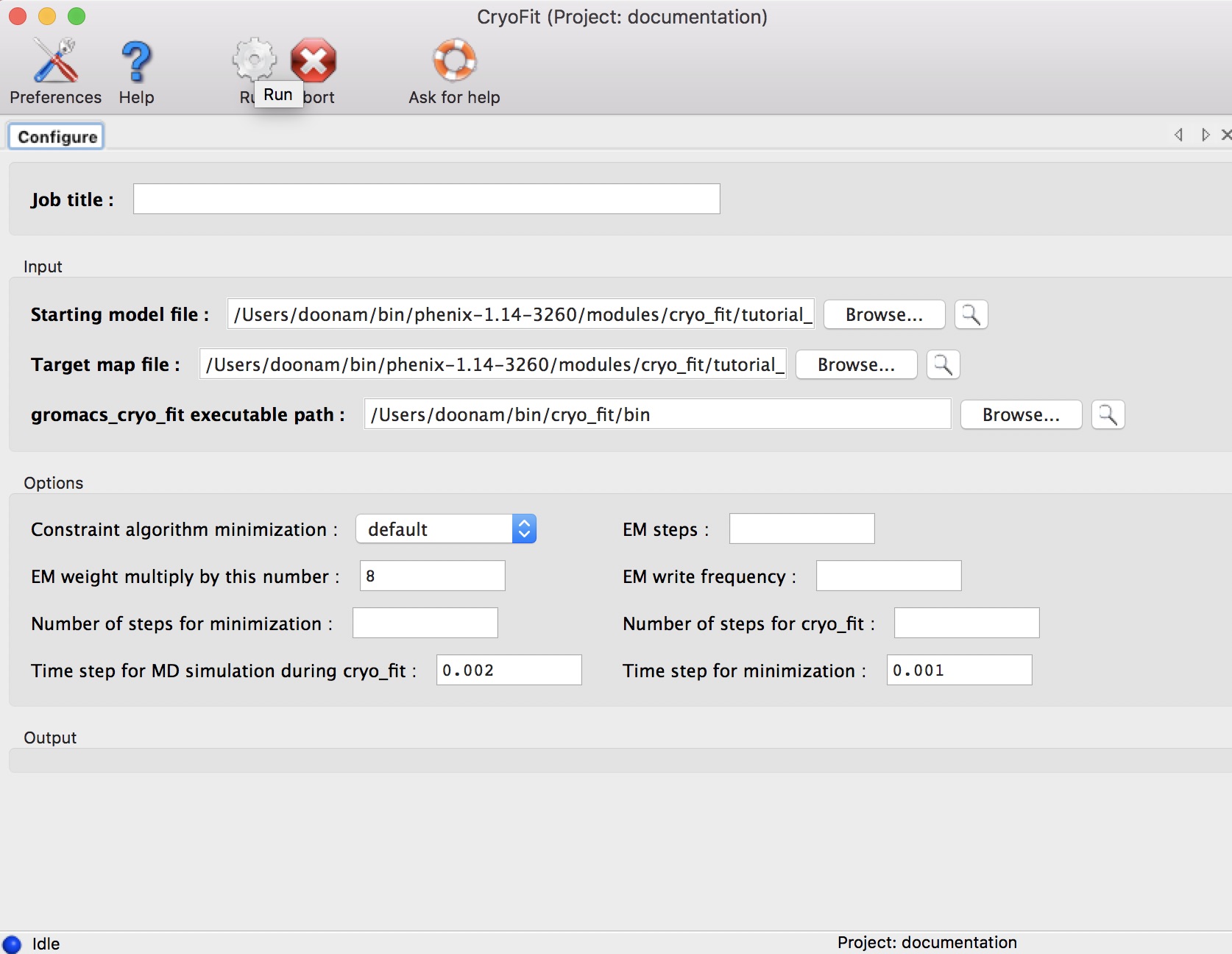Select the Configure tab
This screenshot has height=954, width=1232.
[56, 135]
